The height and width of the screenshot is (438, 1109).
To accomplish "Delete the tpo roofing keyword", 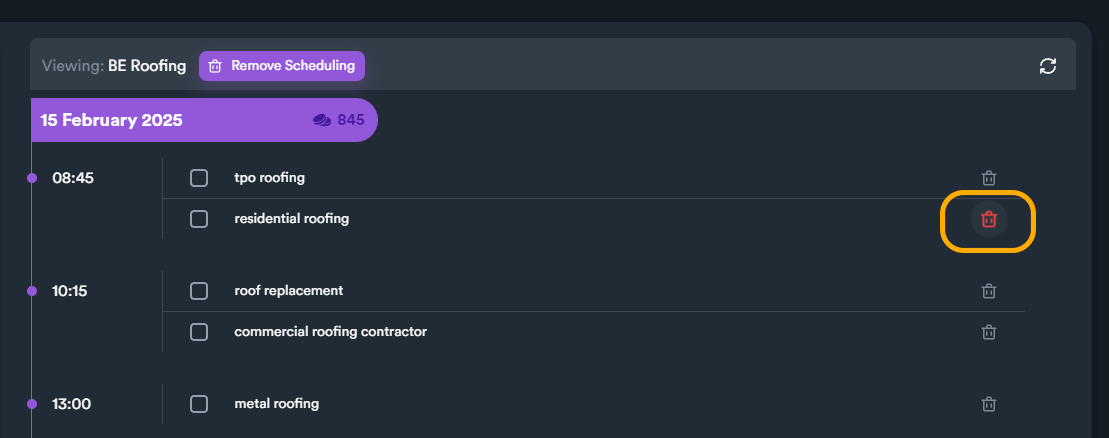I will pos(989,178).
